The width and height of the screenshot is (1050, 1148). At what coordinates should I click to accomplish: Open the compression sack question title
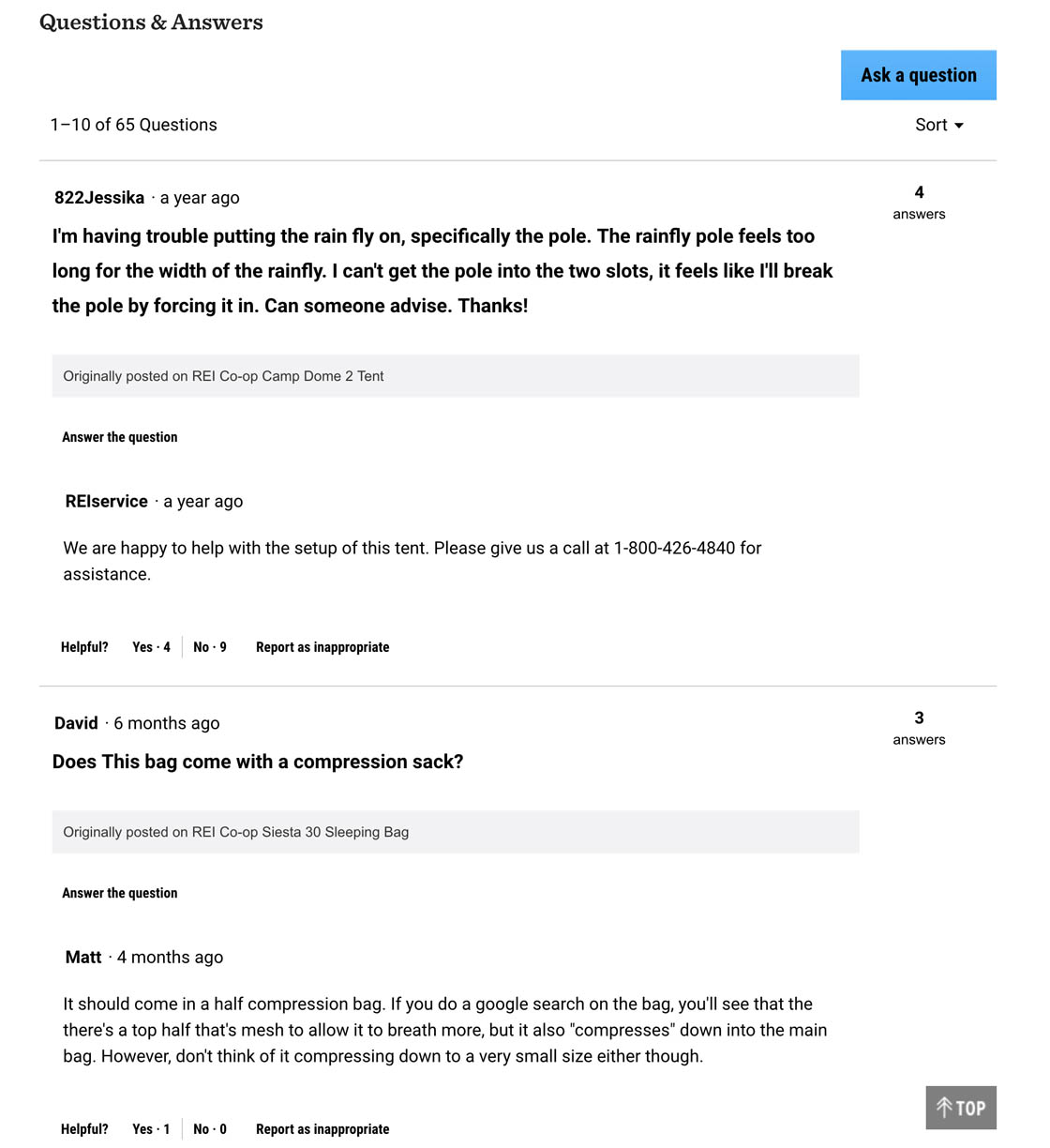tap(258, 762)
